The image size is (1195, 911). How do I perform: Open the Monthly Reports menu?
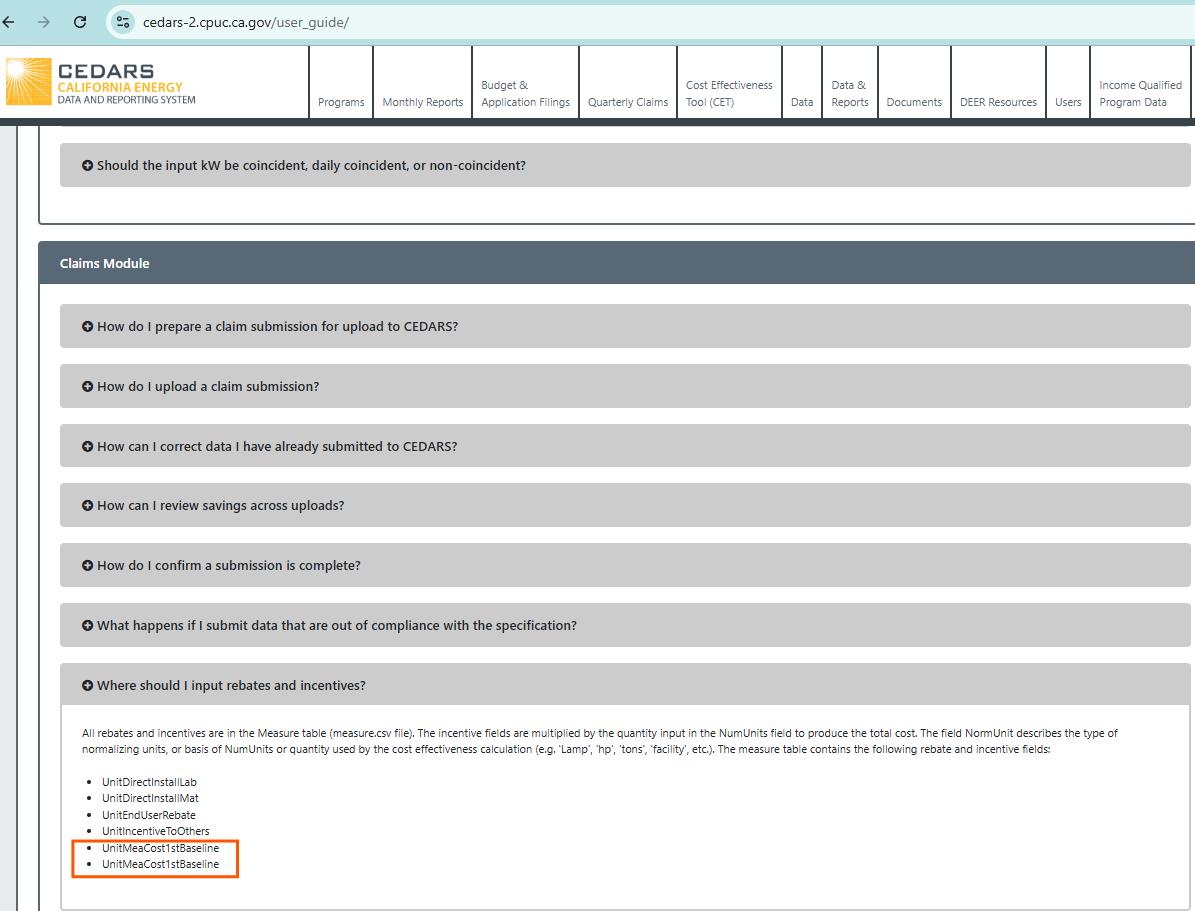tap(423, 102)
